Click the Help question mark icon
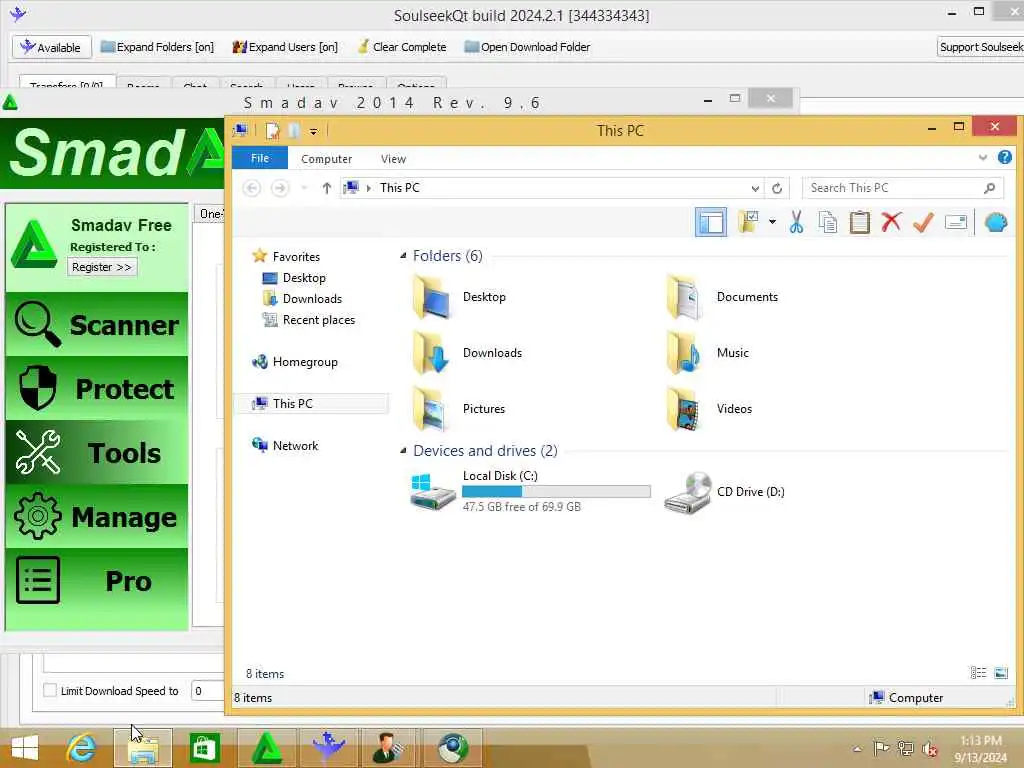1024x768 pixels. point(1004,157)
